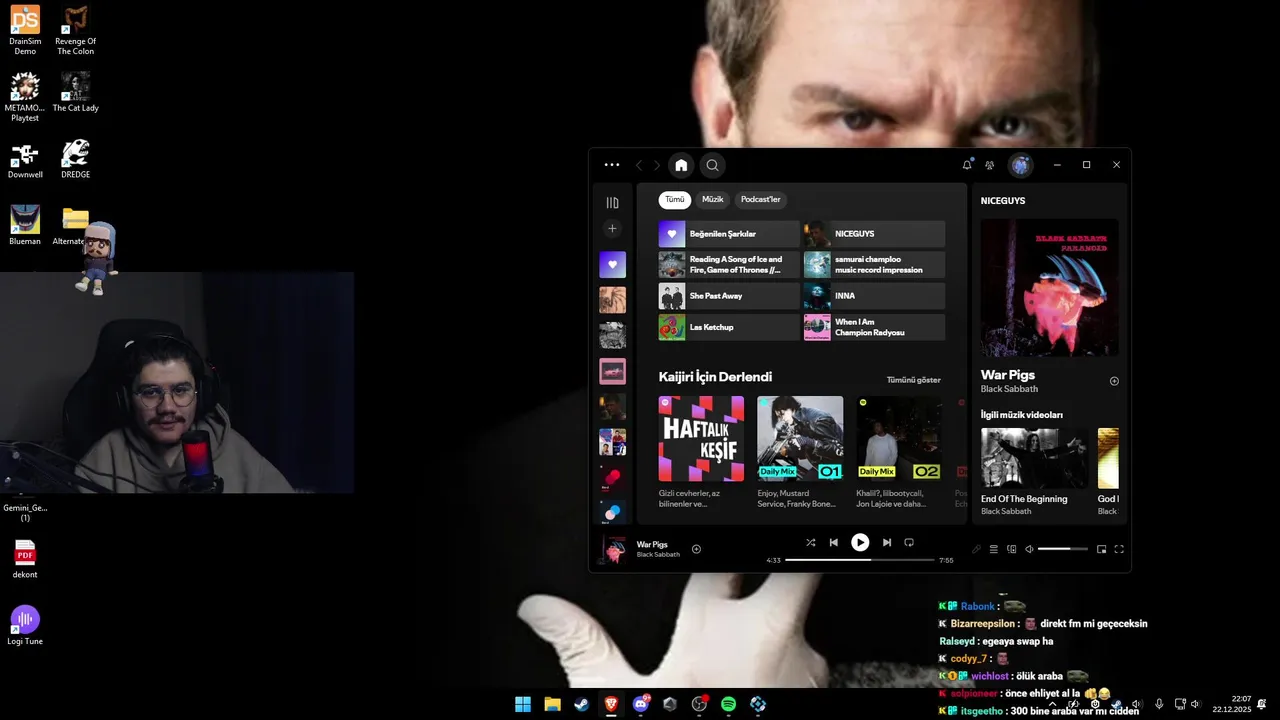Image resolution: width=1280 pixels, height=720 pixels.
Task: Open Reading A Song of Ice and Fire shortcut
Action: point(729,265)
